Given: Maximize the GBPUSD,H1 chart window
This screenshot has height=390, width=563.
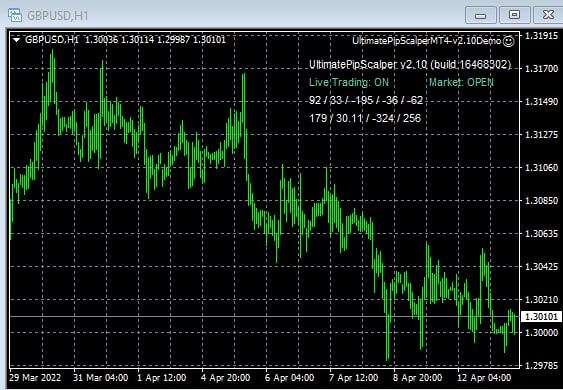Looking at the screenshot, I should pos(514,15).
